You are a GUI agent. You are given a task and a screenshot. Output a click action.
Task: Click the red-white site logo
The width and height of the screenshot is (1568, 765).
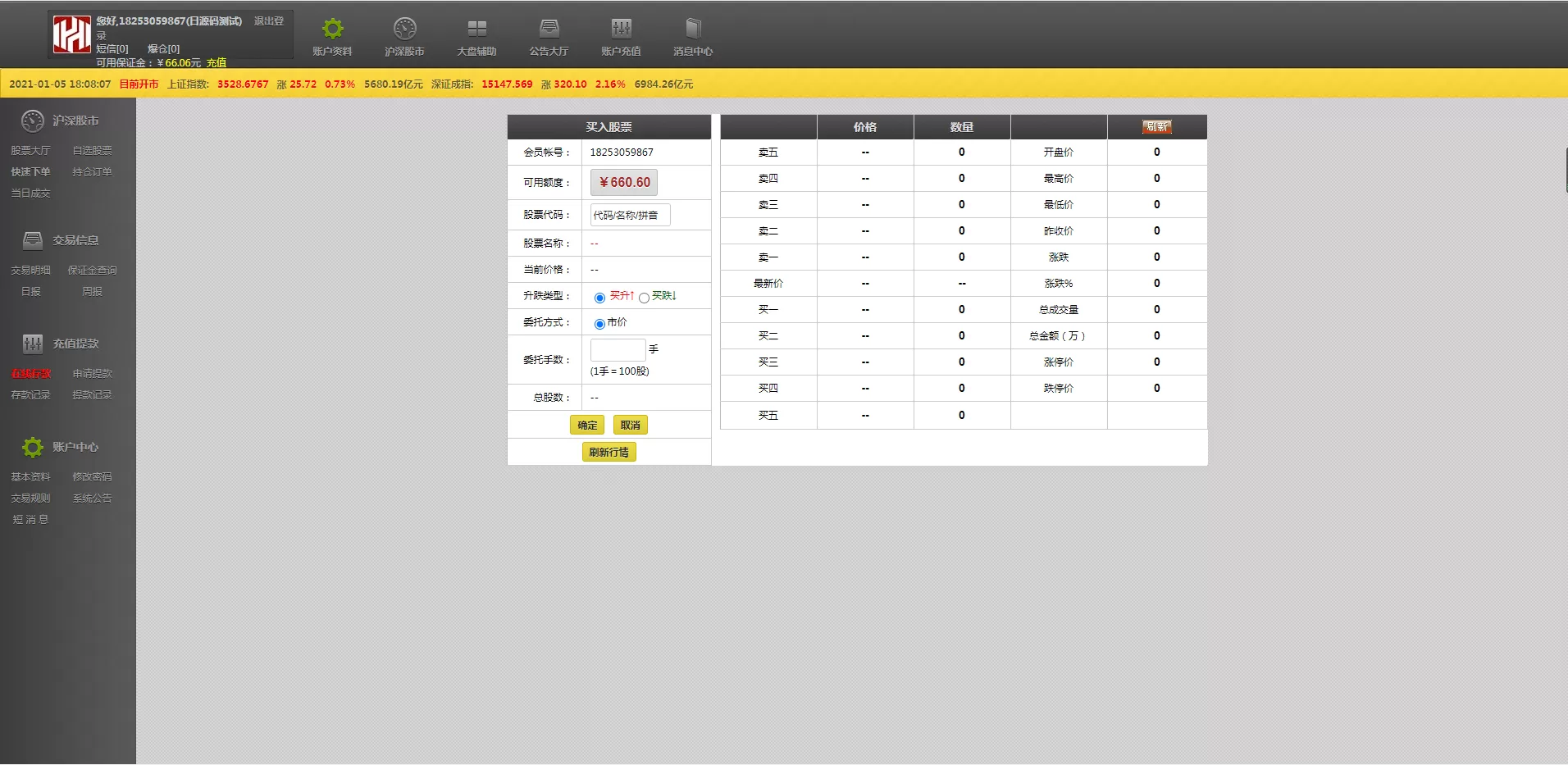(x=71, y=35)
